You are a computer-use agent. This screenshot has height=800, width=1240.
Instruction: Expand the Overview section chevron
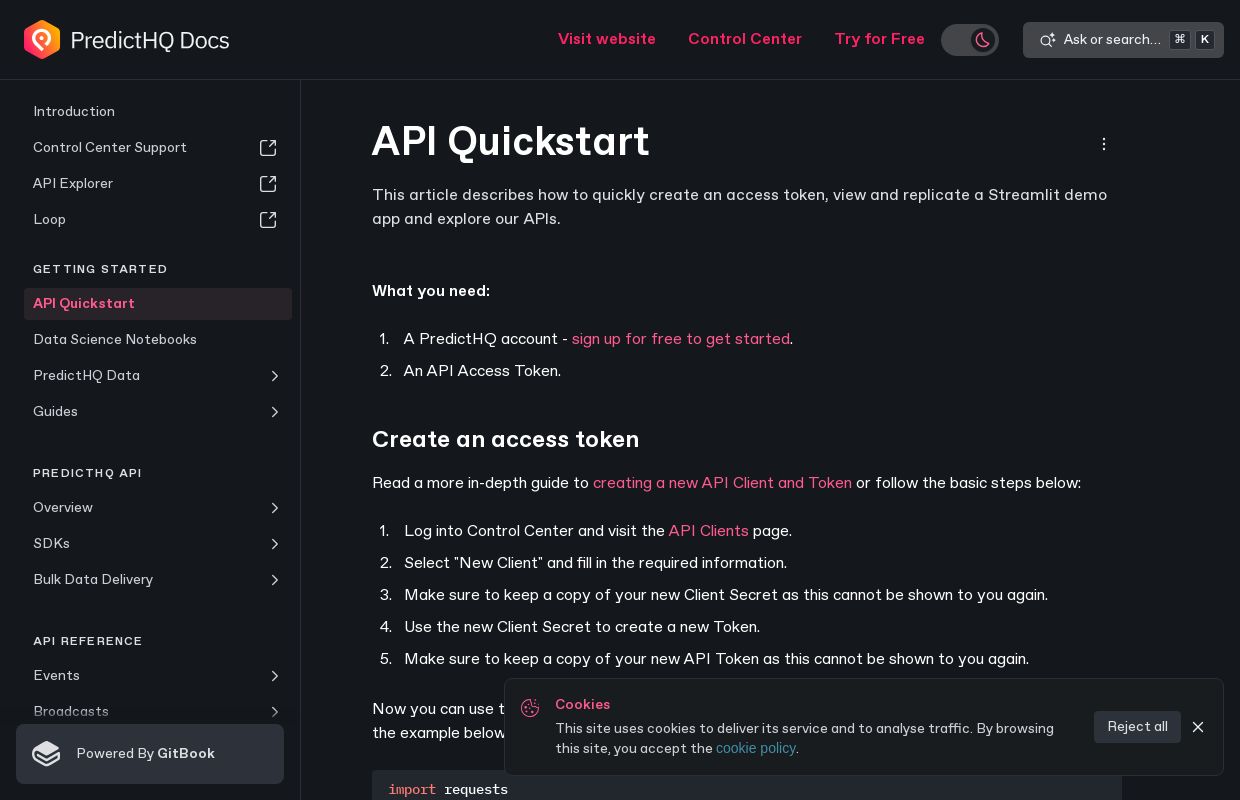[x=275, y=508]
